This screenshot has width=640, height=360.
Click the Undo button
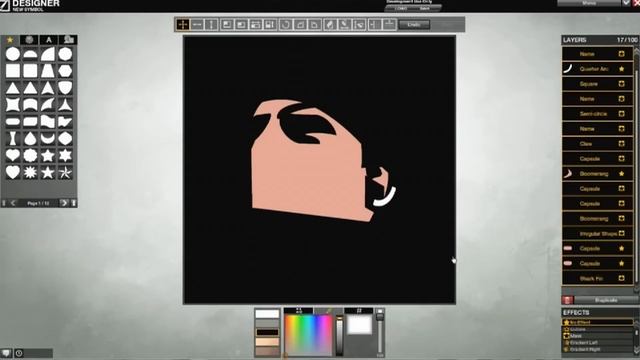[414, 24]
